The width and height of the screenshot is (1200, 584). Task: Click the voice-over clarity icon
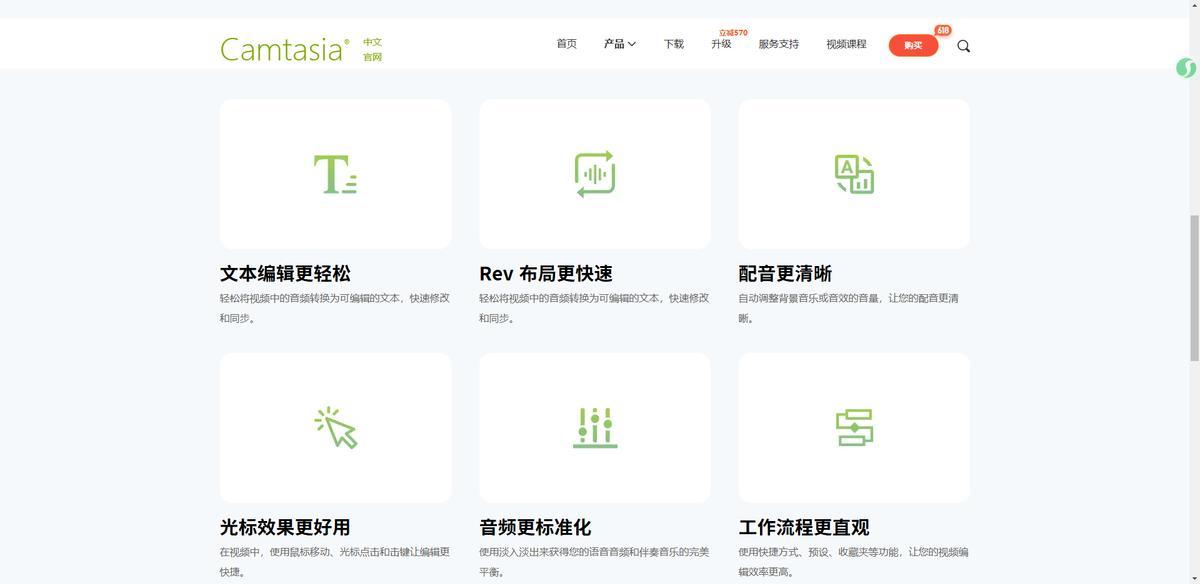tap(854, 174)
